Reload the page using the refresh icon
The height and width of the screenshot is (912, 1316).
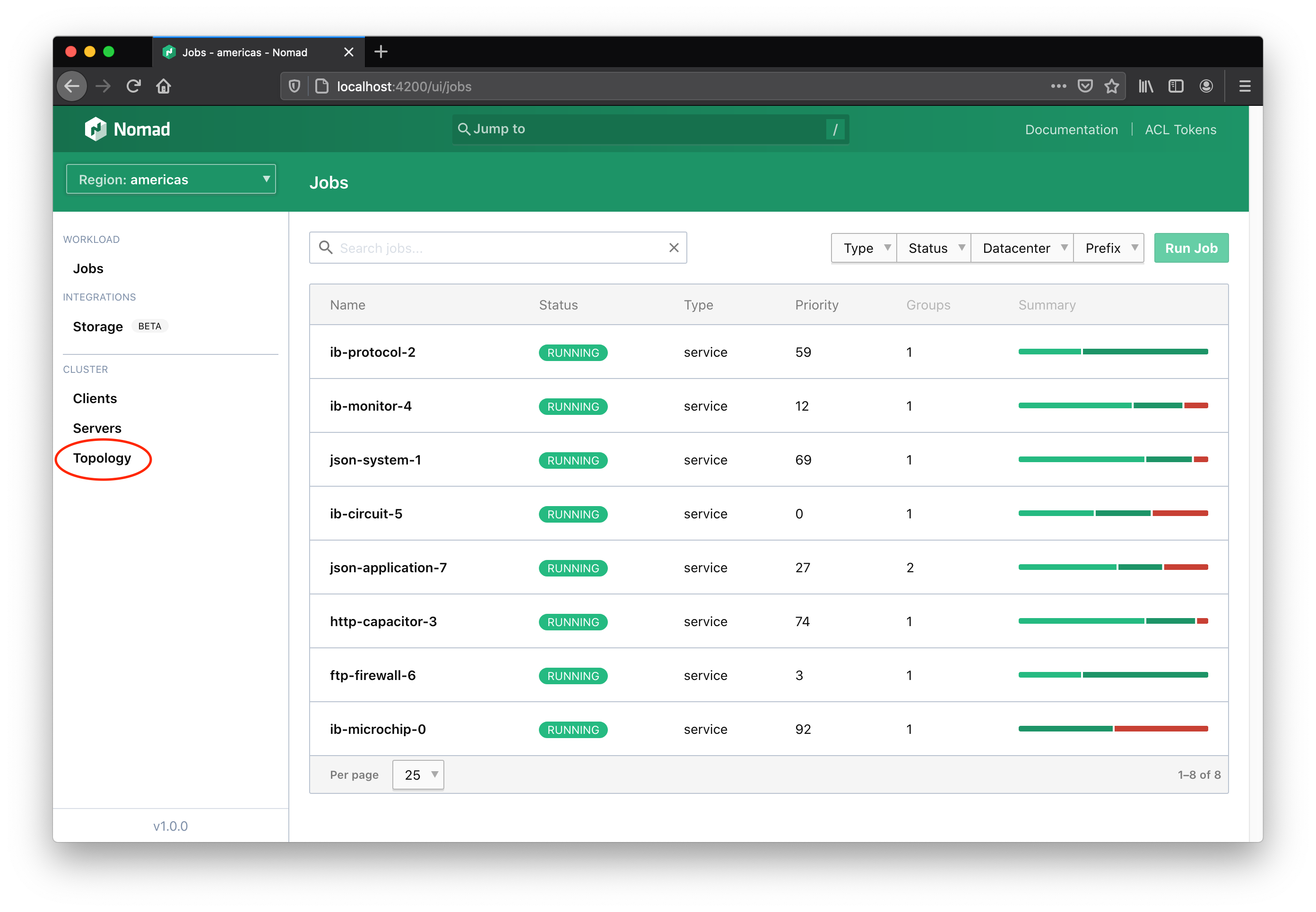click(x=133, y=86)
